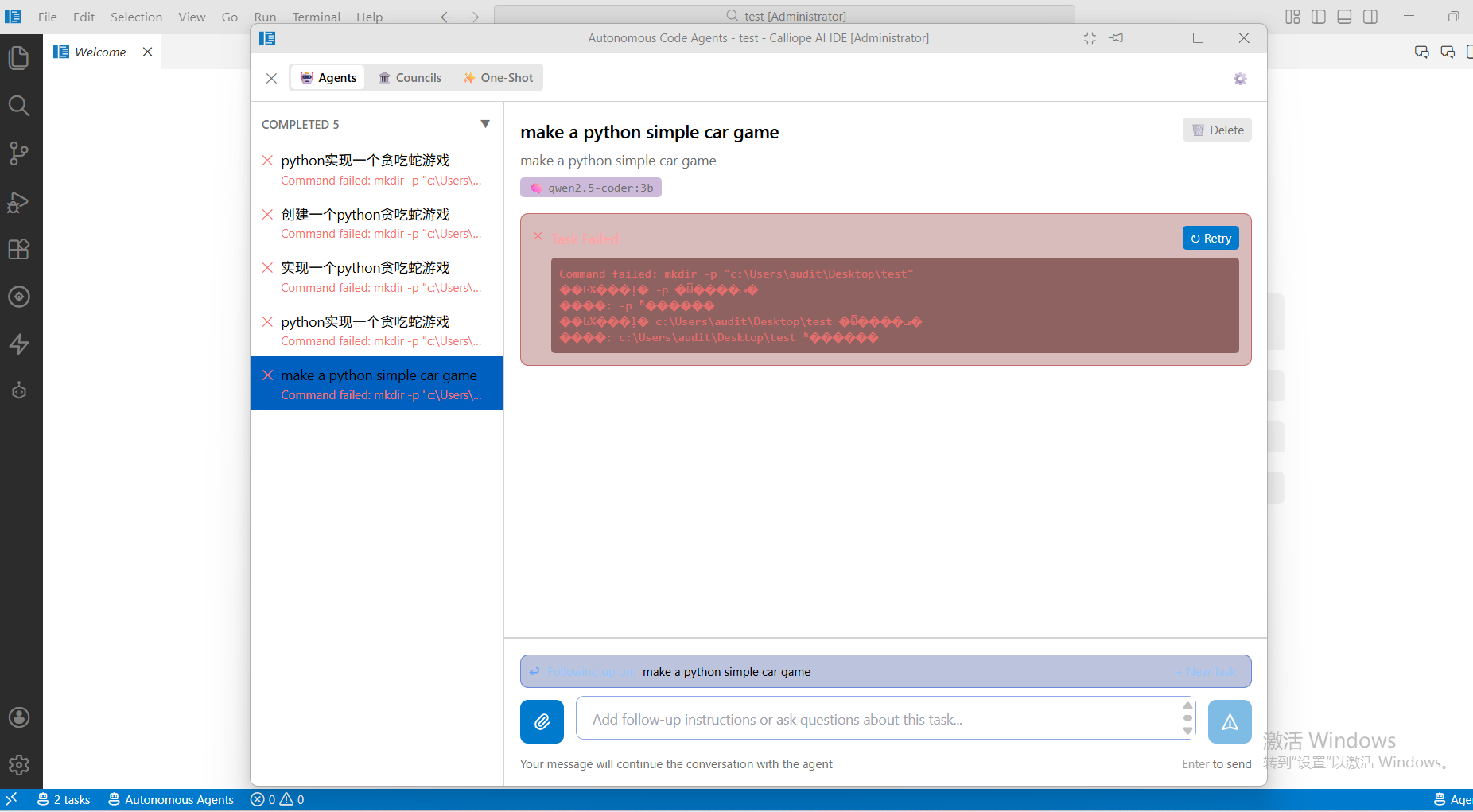Open the Search view in activity bar
The image size is (1473, 812).
coord(19,105)
